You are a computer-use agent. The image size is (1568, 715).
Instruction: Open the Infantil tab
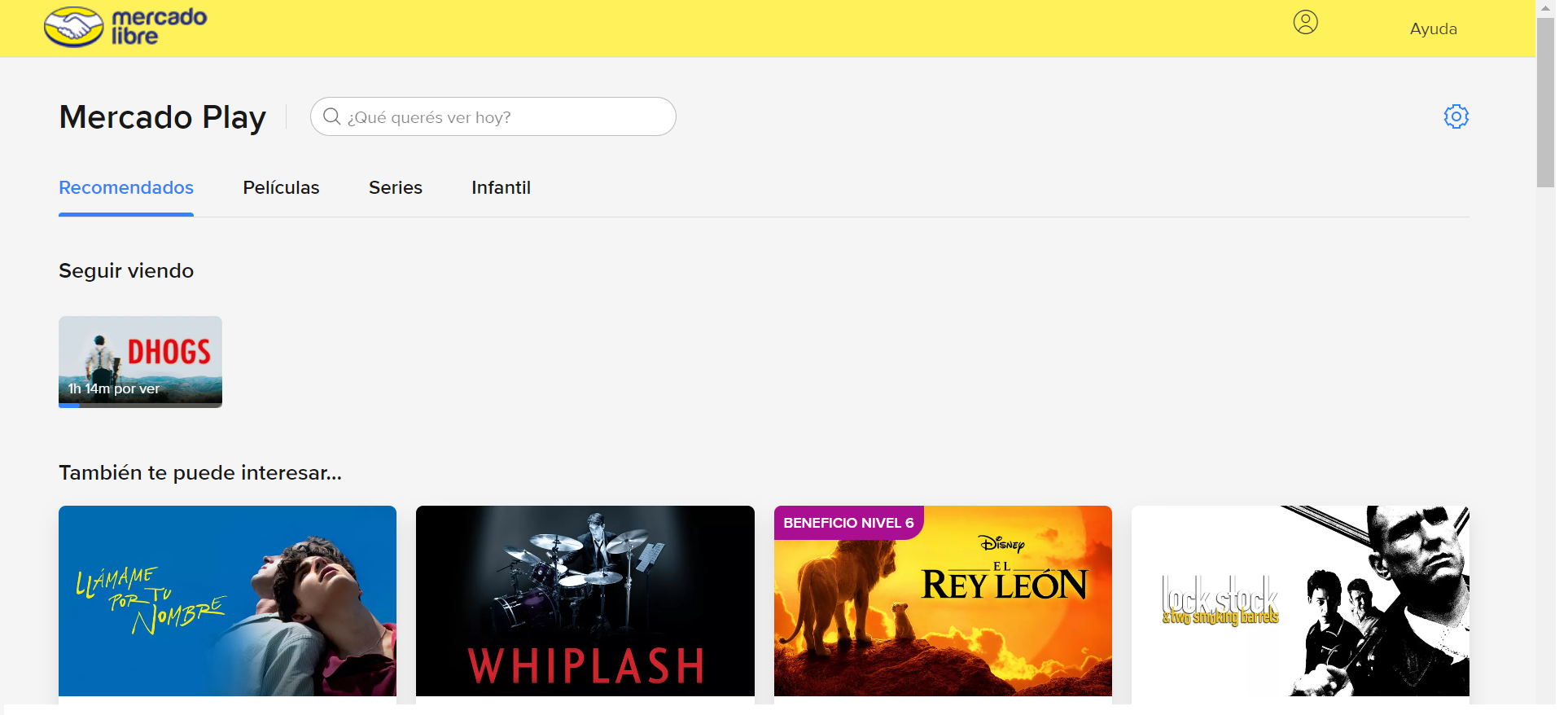click(x=501, y=188)
